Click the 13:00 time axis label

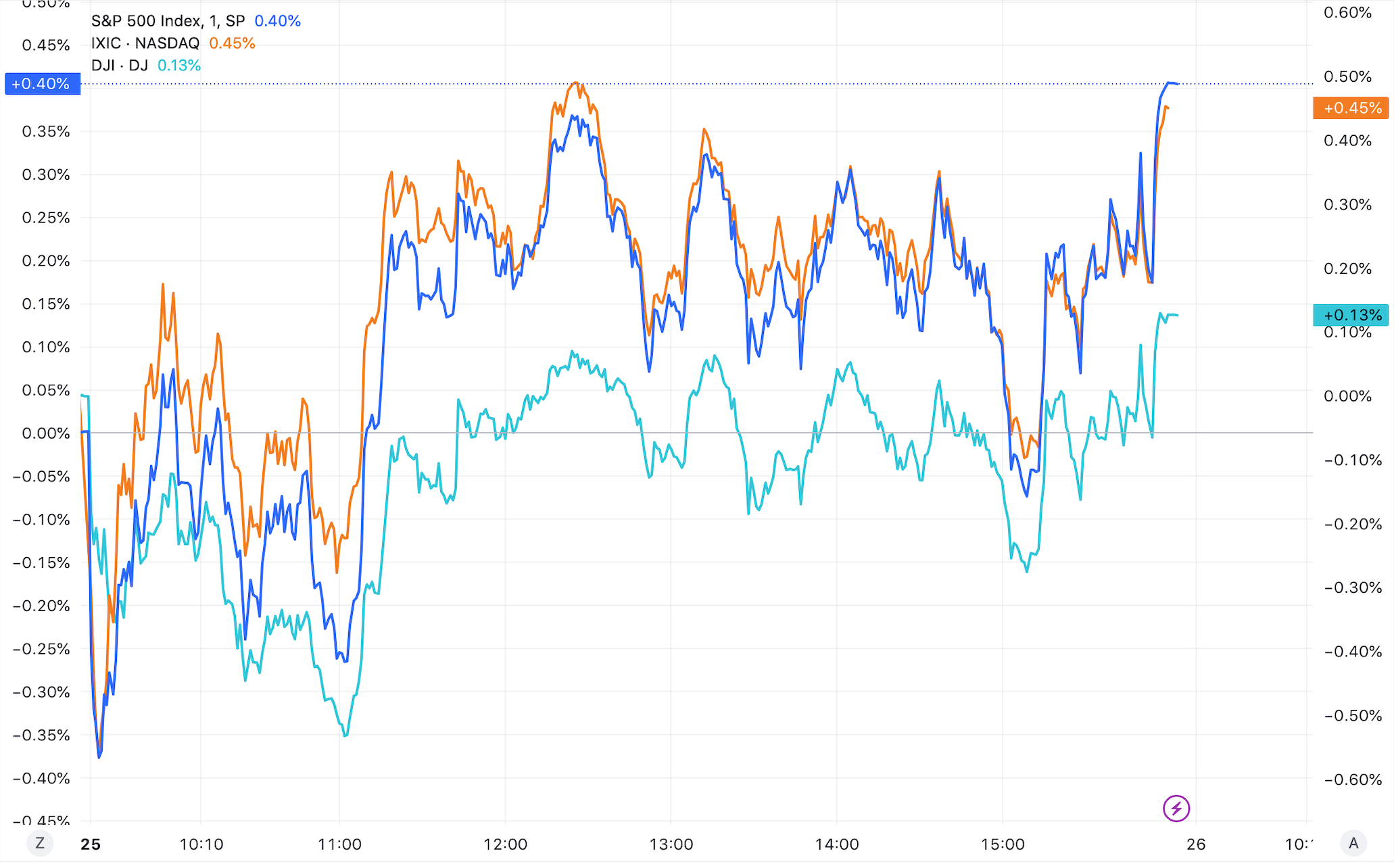click(671, 844)
